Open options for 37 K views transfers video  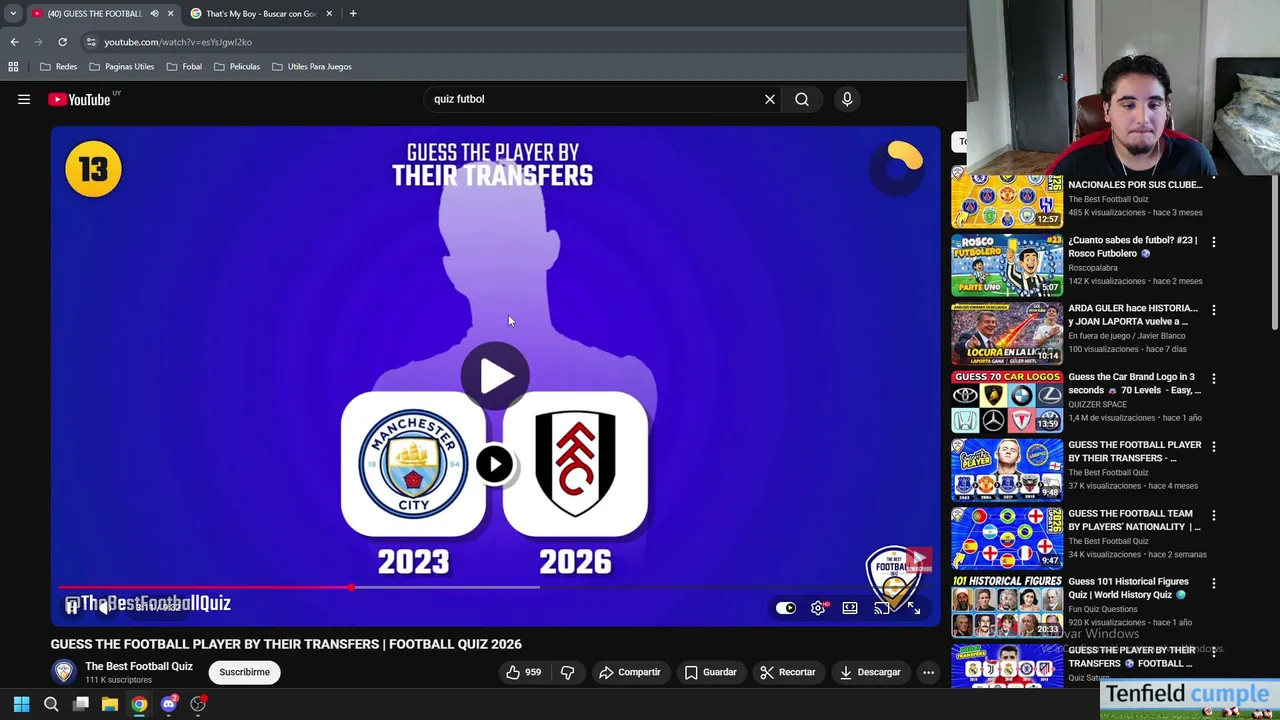[1213, 447]
